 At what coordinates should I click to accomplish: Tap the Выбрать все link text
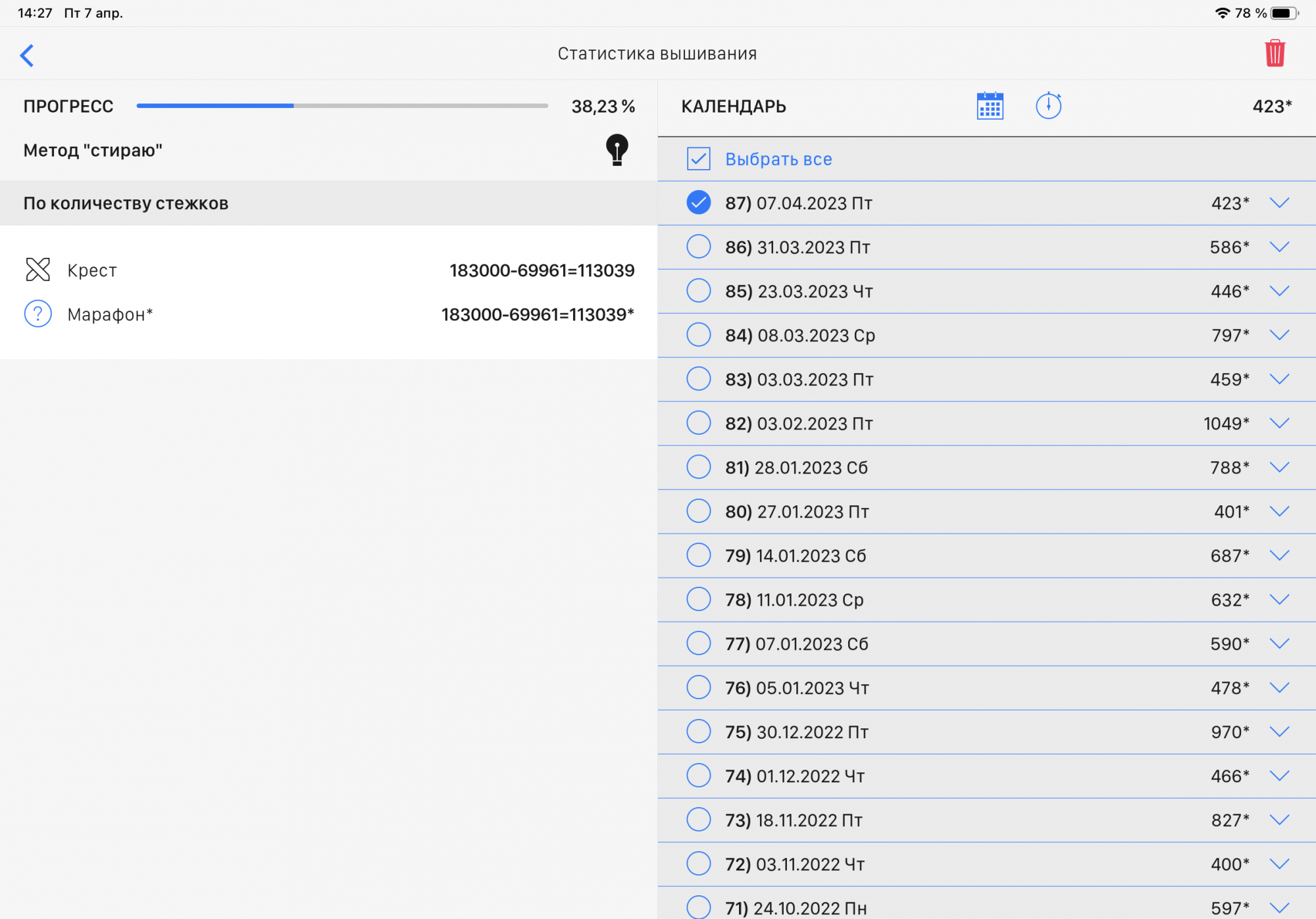(x=778, y=159)
